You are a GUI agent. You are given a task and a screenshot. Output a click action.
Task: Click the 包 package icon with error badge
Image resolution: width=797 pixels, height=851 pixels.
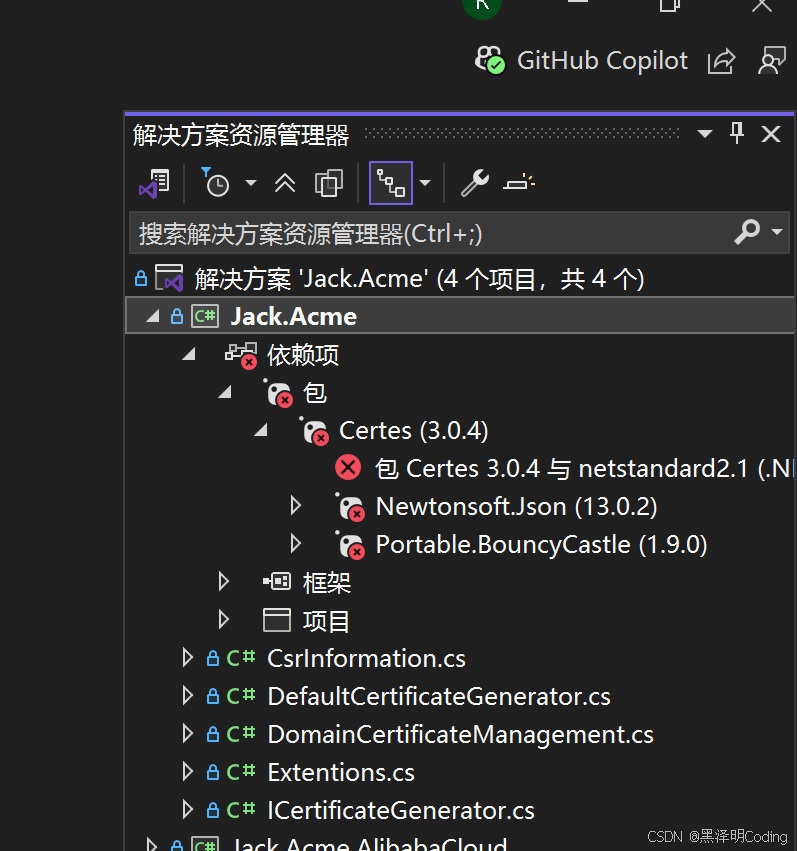pos(279,393)
